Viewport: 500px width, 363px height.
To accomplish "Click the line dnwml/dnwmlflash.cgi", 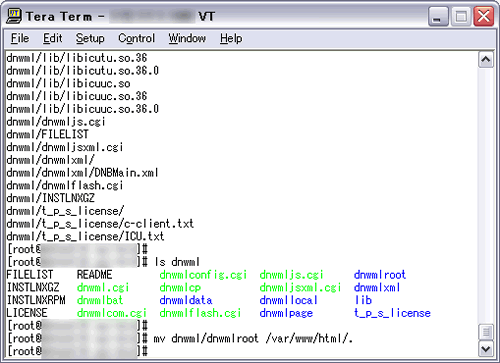I will [65, 185].
